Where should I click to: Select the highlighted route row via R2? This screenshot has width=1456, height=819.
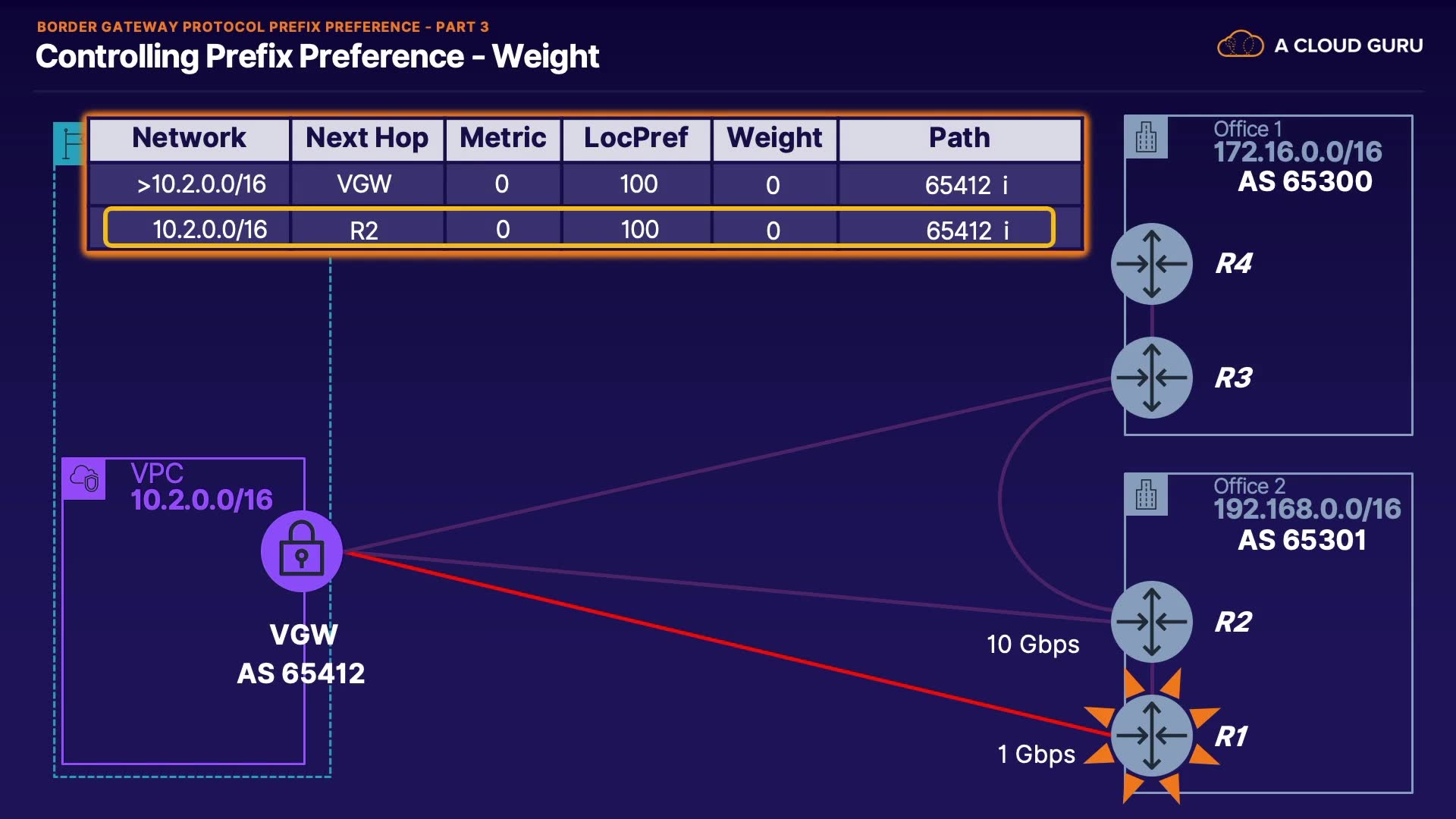point(579,229)
